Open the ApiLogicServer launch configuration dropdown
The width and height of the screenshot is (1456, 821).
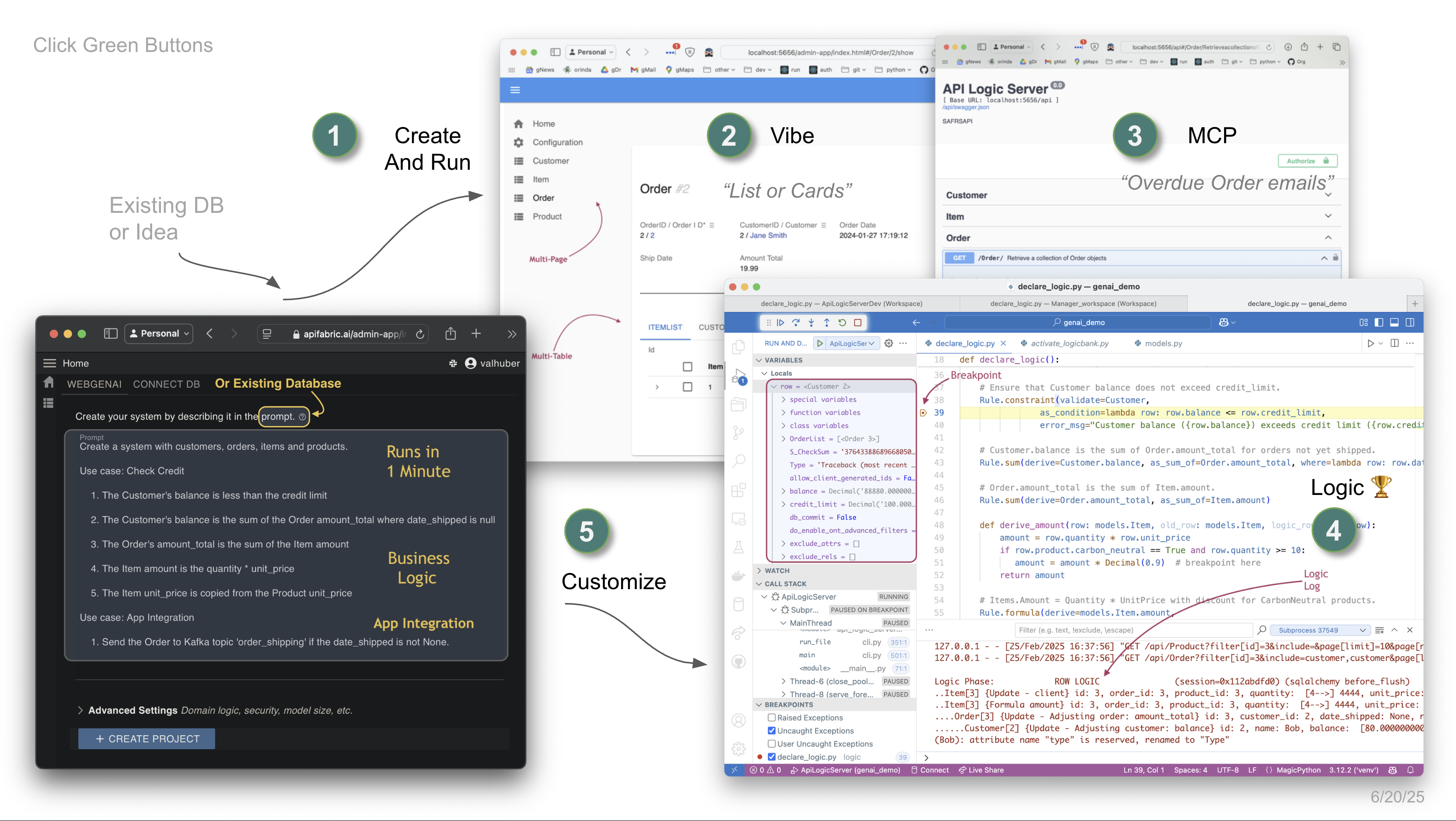[x=851, y=343]
